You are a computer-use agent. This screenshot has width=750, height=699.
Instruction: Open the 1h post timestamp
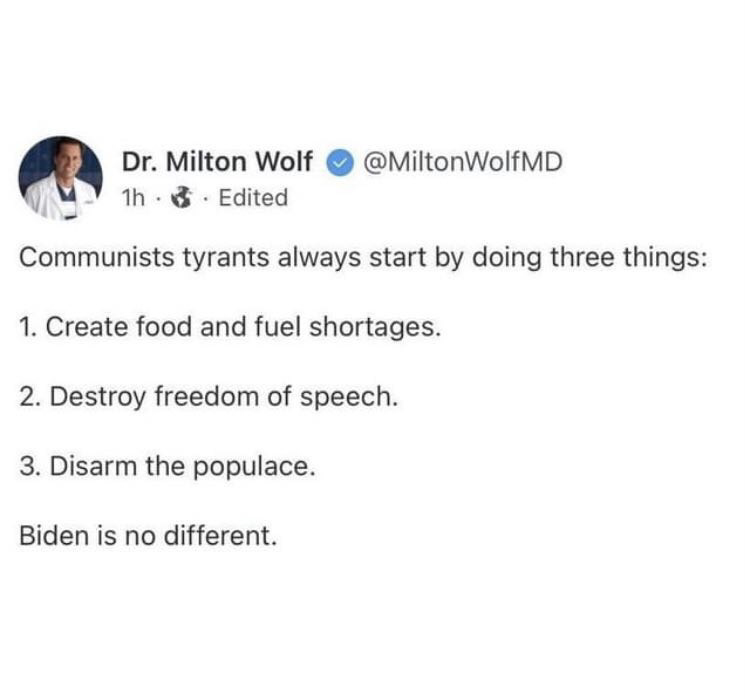[x=132, y=198]
